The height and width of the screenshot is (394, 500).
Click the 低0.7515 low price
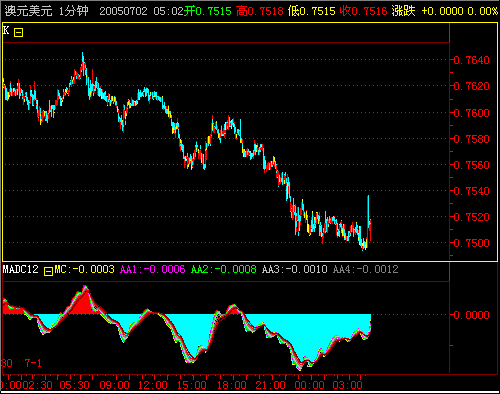pos(312,11)
